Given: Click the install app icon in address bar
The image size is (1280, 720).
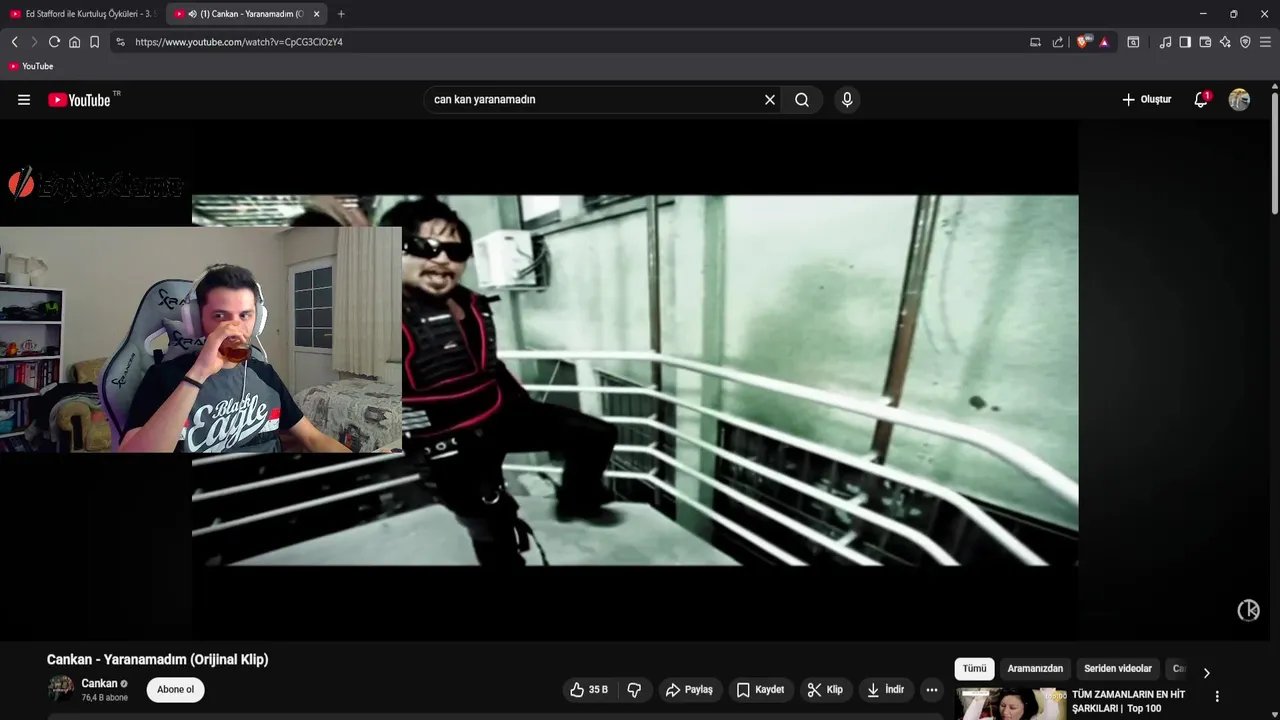Looking at the screenshot, I should [1035, 42].
